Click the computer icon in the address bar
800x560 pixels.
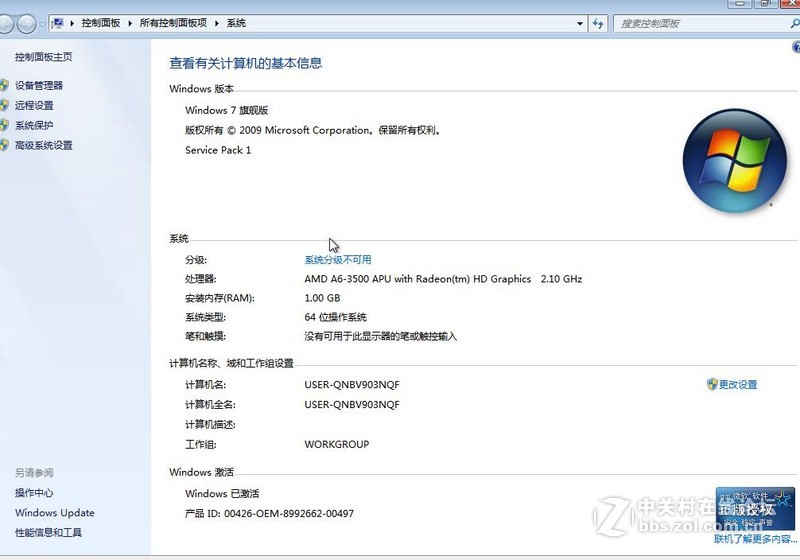click(58, 23)
